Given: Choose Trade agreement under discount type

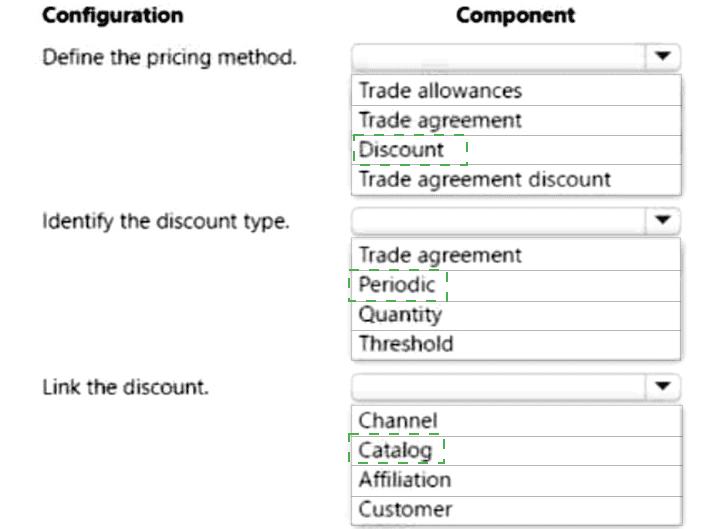Looking at the screenshot, I should tap(440, 255).
